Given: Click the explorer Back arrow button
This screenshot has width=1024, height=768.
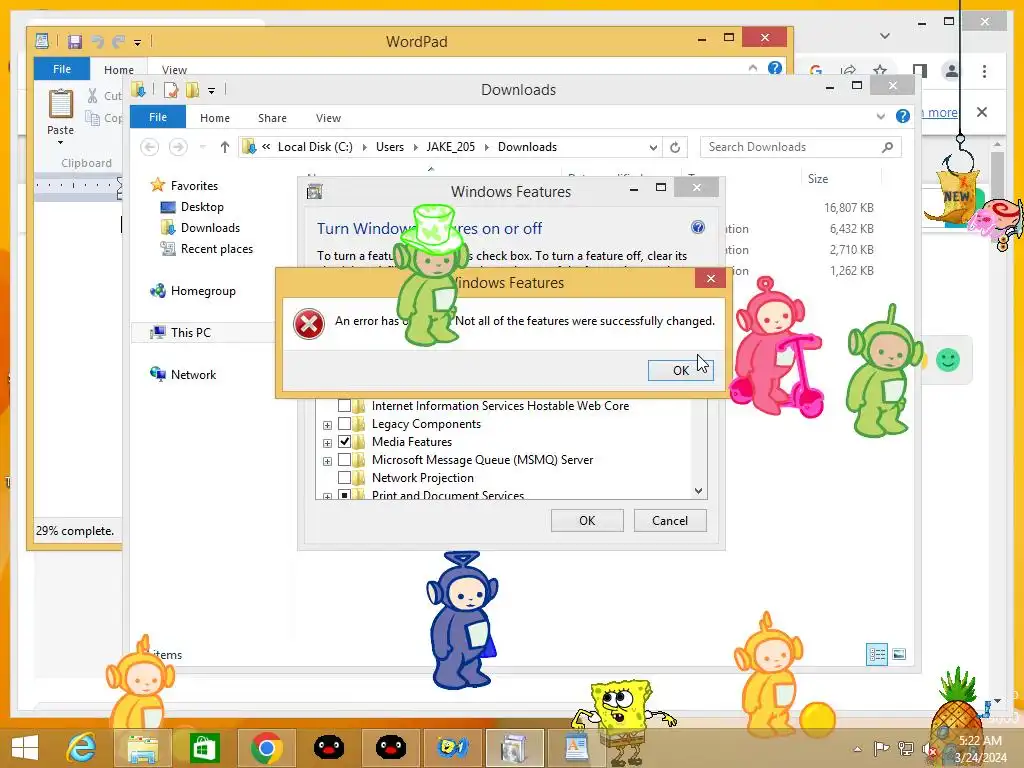Looking at the screenshot, I should tap(150, 147).
